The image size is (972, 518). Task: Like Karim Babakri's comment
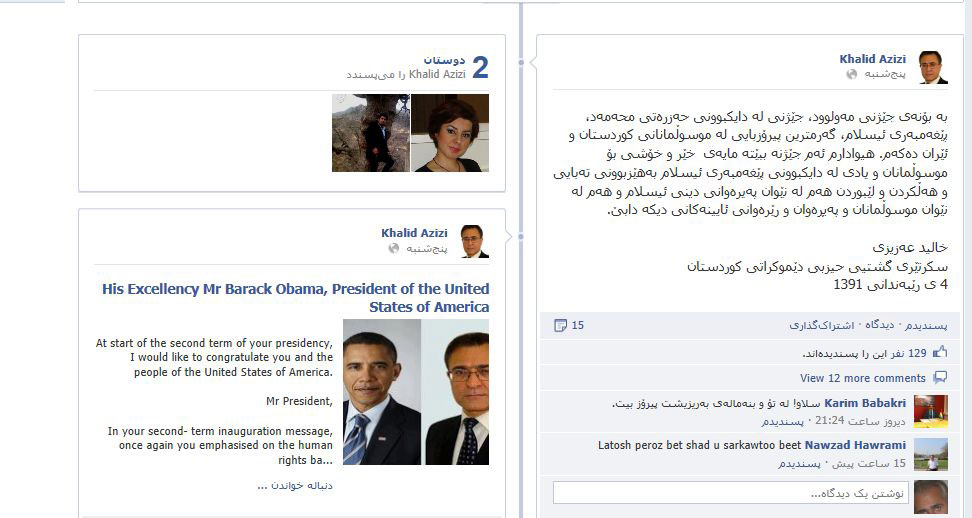click(x=782, y=421)
